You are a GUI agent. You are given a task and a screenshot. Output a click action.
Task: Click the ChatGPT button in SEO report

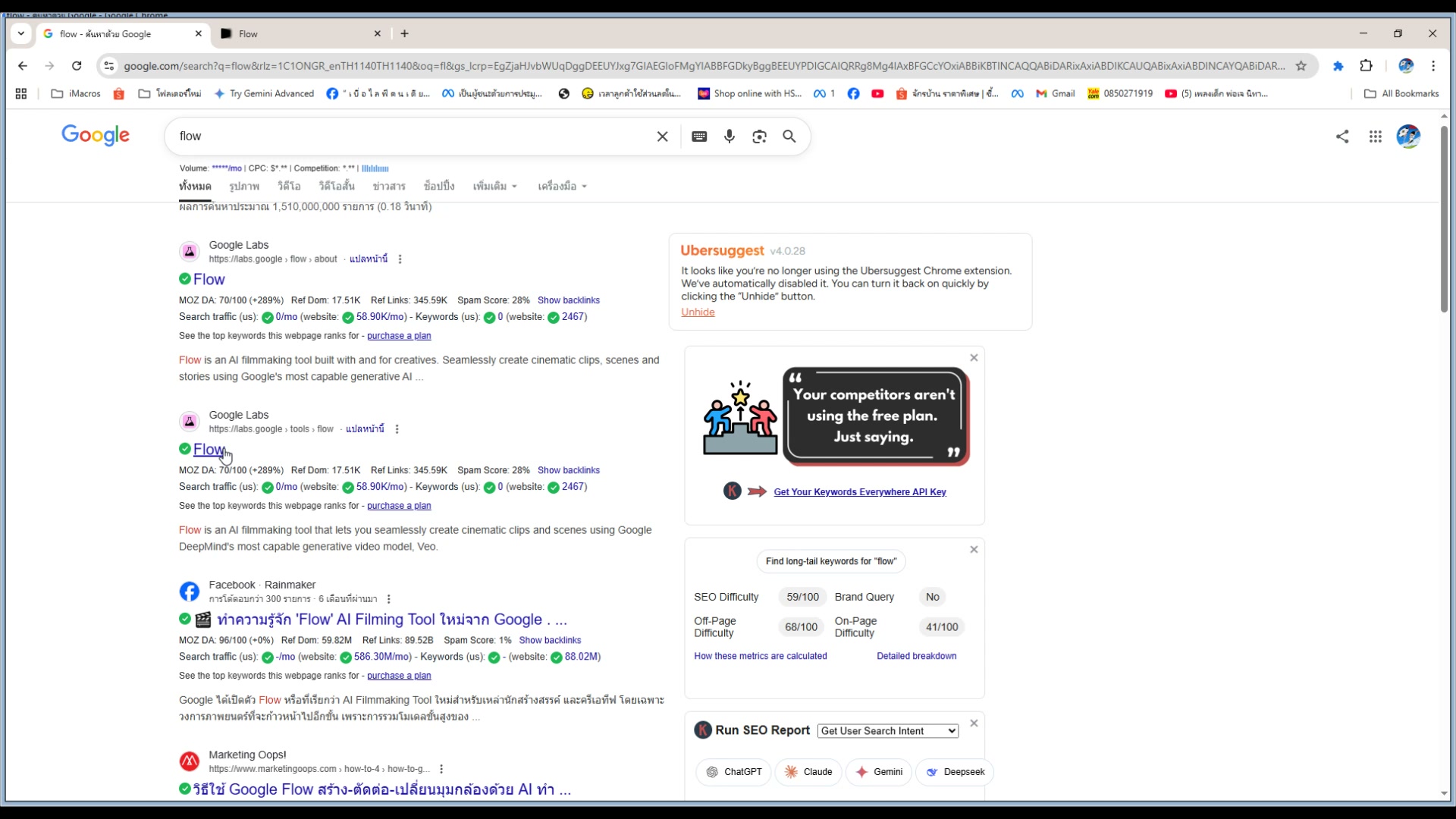(x=733, y=772)
